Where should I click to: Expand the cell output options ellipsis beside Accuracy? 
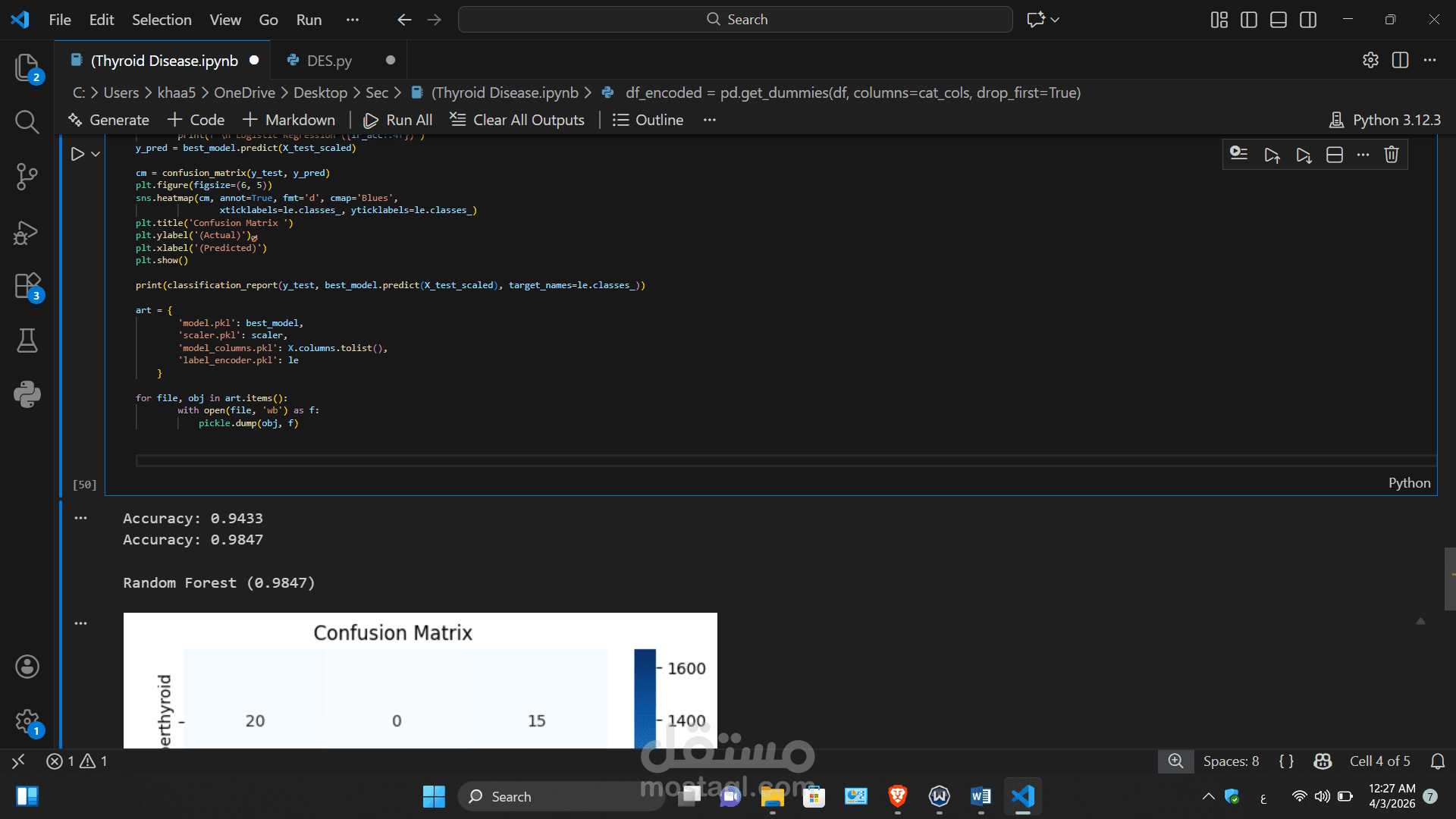(81, 518)
